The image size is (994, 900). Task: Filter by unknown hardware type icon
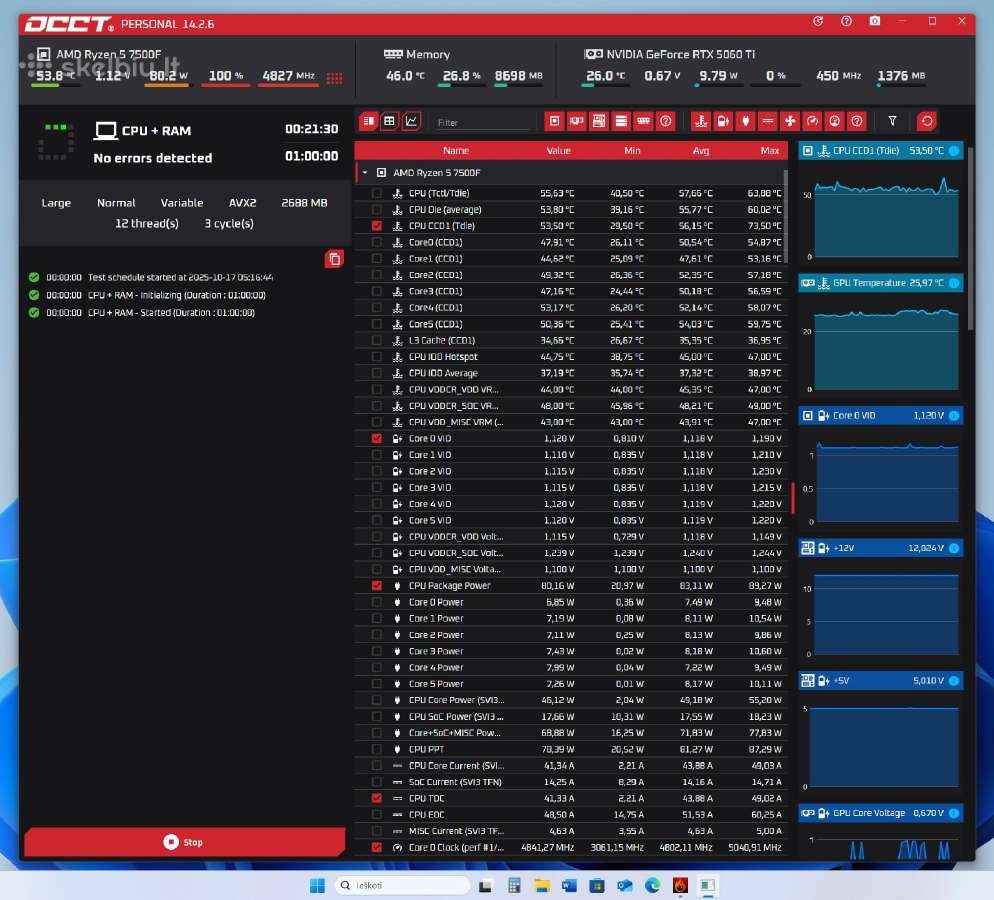tap(666, 121)
